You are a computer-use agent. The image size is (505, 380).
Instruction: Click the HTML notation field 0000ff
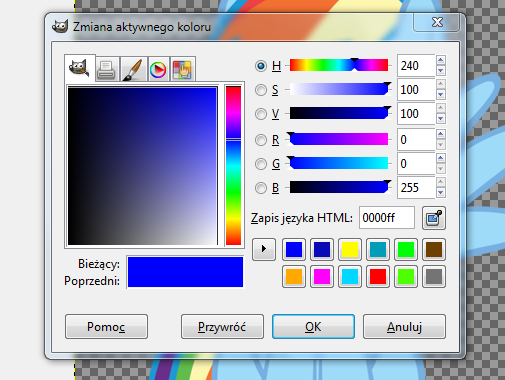(x=387, y=218)
